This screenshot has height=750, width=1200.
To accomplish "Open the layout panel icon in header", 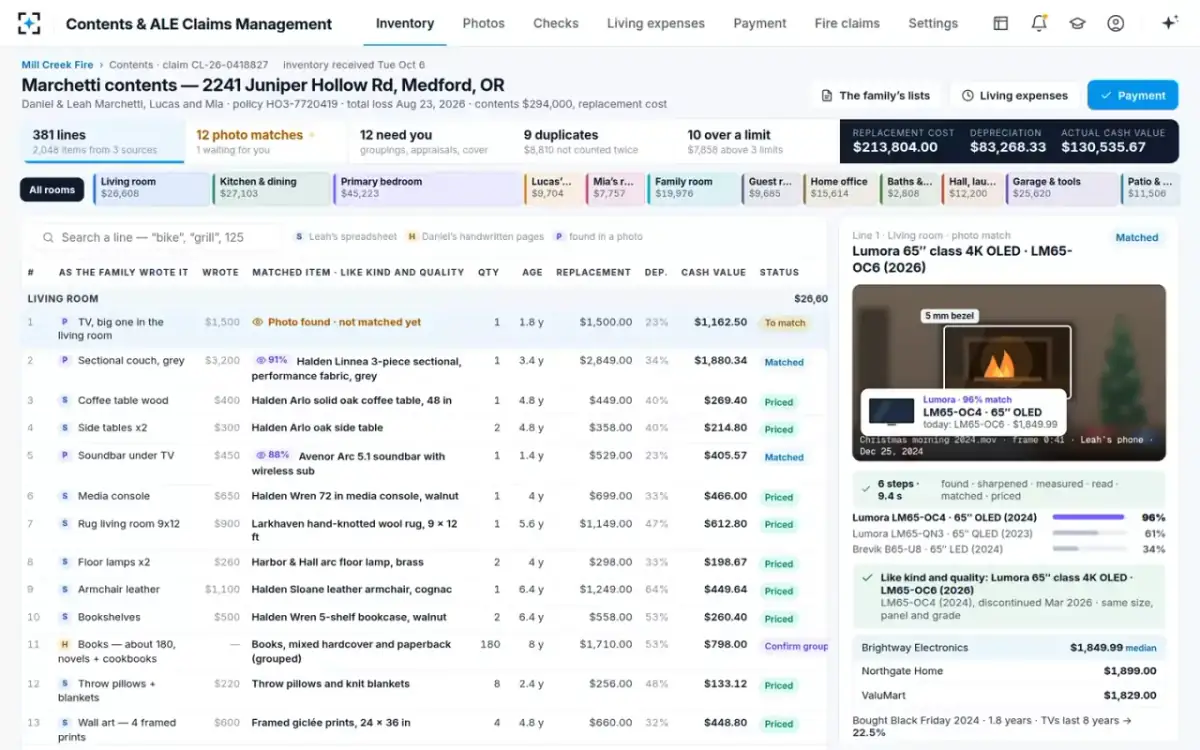I will pyautogui.click(x=1000, y=23).
